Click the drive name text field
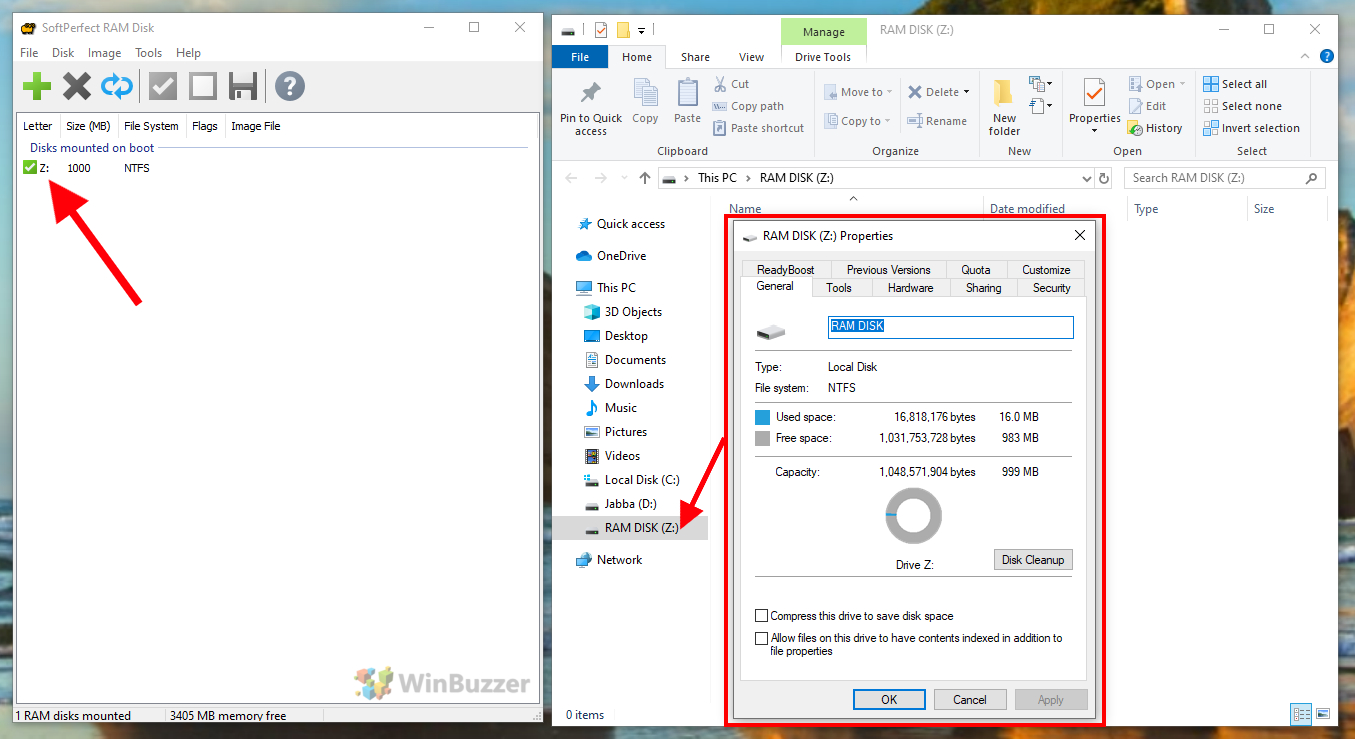The image size is (1355, 739). [950, 327]
